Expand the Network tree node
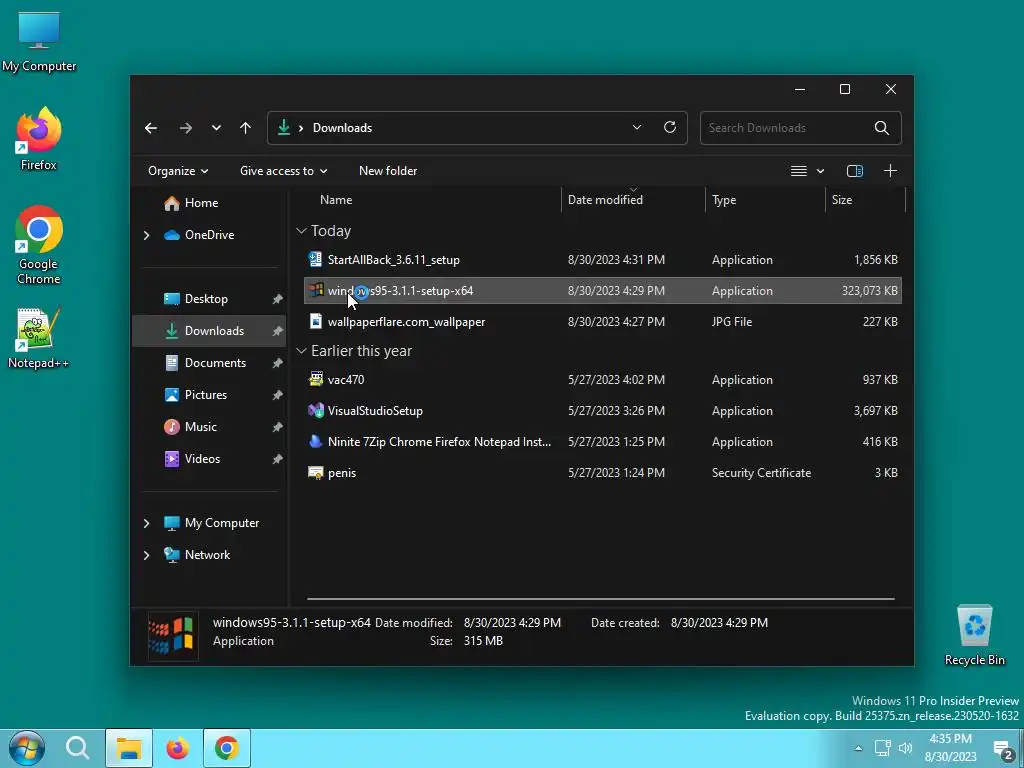 146,555
